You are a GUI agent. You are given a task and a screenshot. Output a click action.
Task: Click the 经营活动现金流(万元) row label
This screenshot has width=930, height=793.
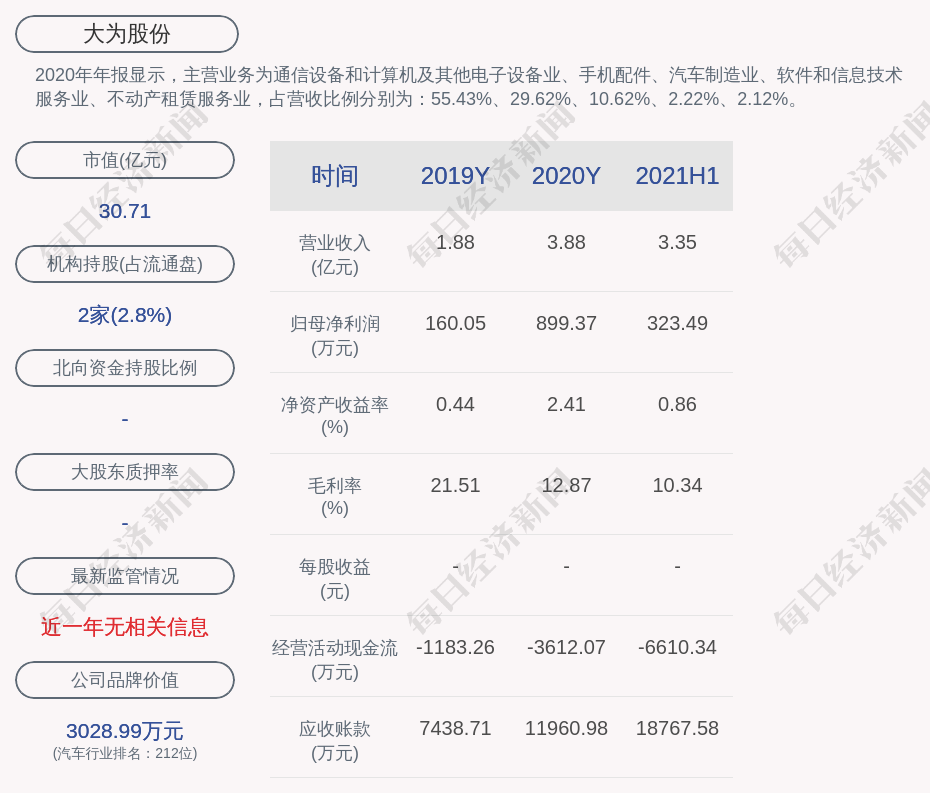click(335, 660)
